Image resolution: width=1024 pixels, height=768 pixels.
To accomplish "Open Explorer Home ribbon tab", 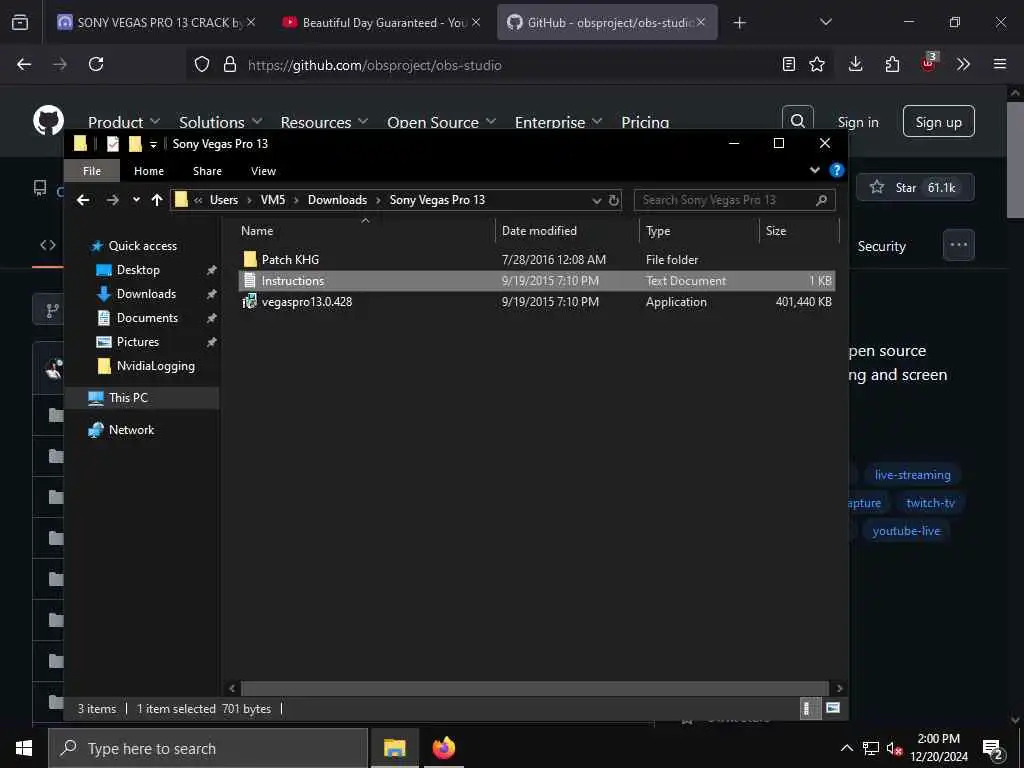I will (149, 170).
